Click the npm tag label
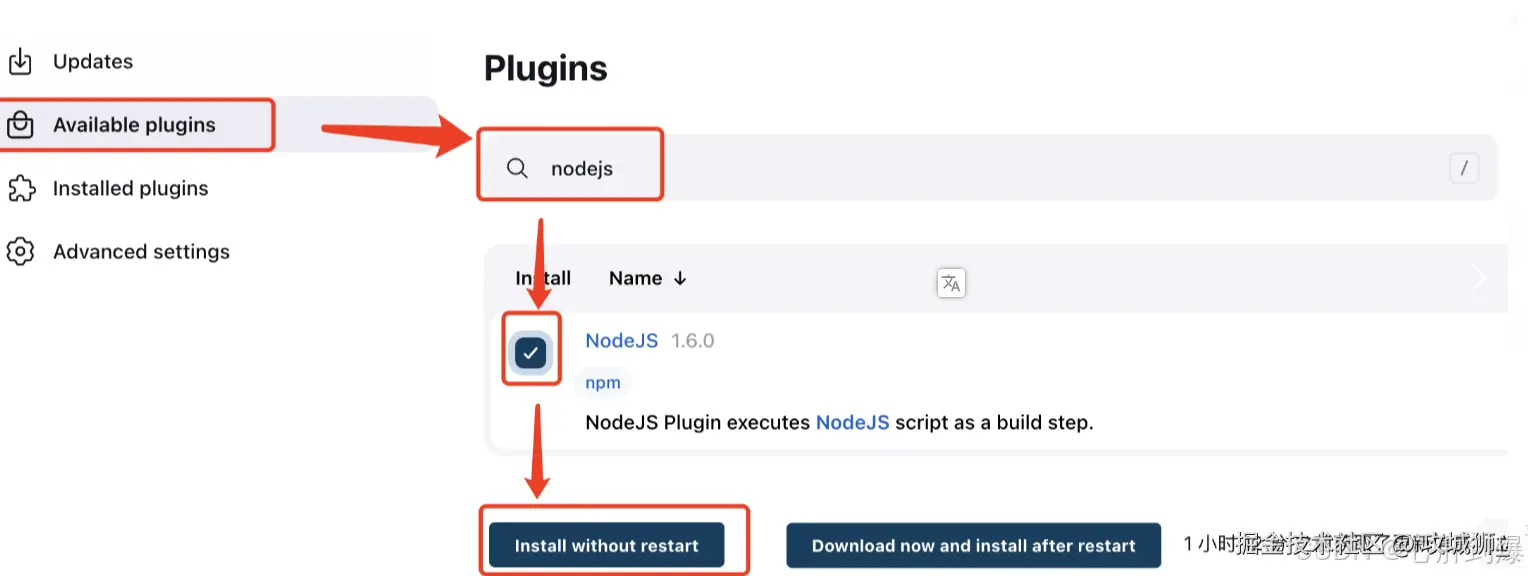 (x=603, y=383)
